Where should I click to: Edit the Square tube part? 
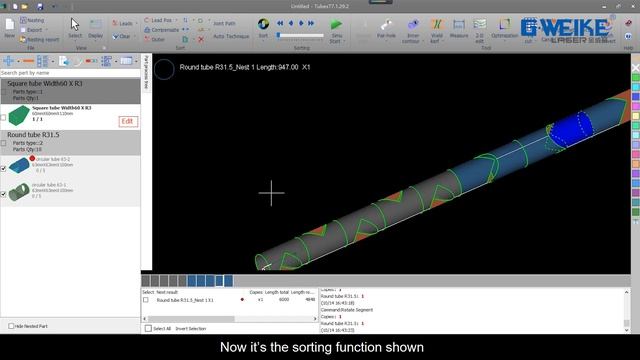click(x=128, y=121)
